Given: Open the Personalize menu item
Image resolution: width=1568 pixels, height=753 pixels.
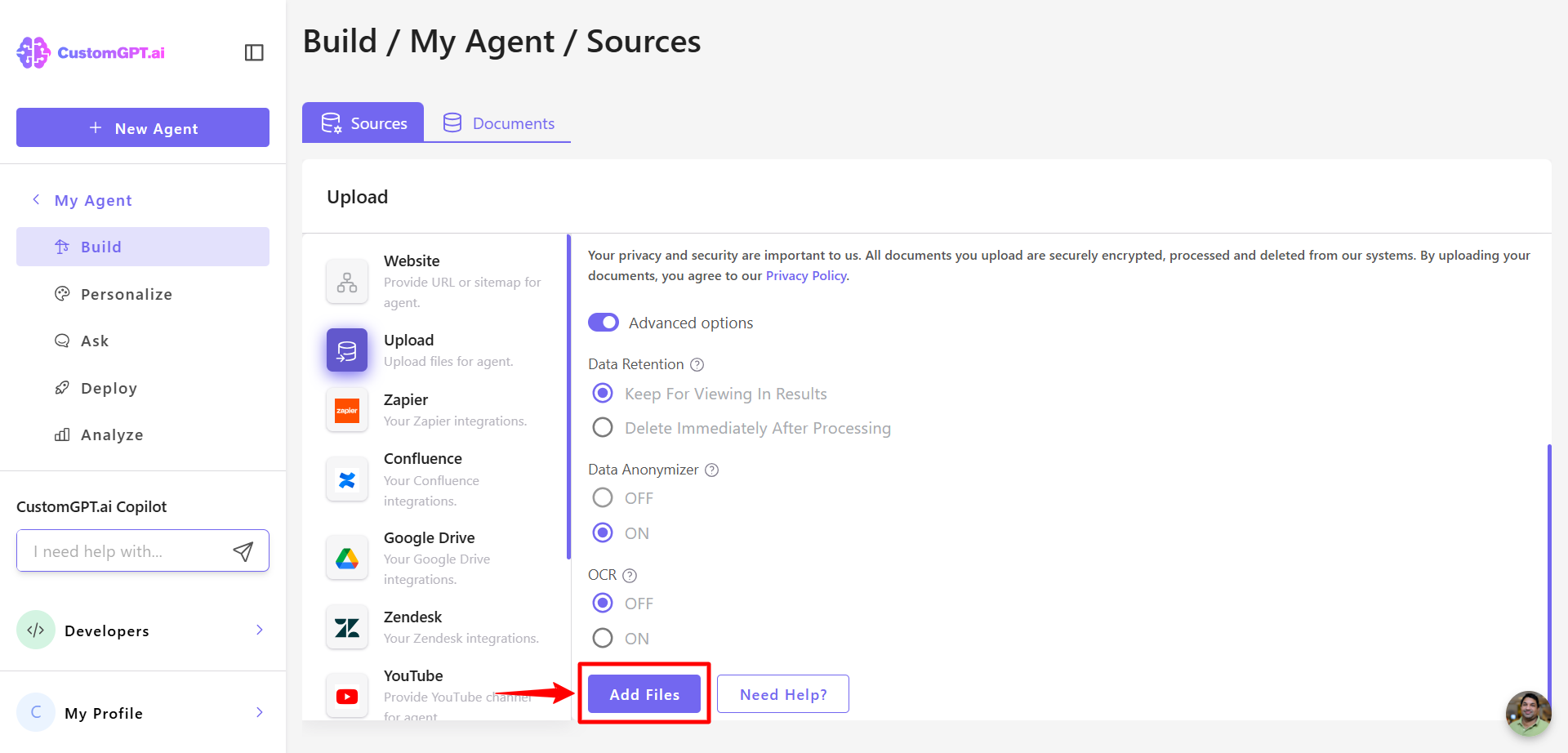Looking at the screenshot, I should (143, 294).
